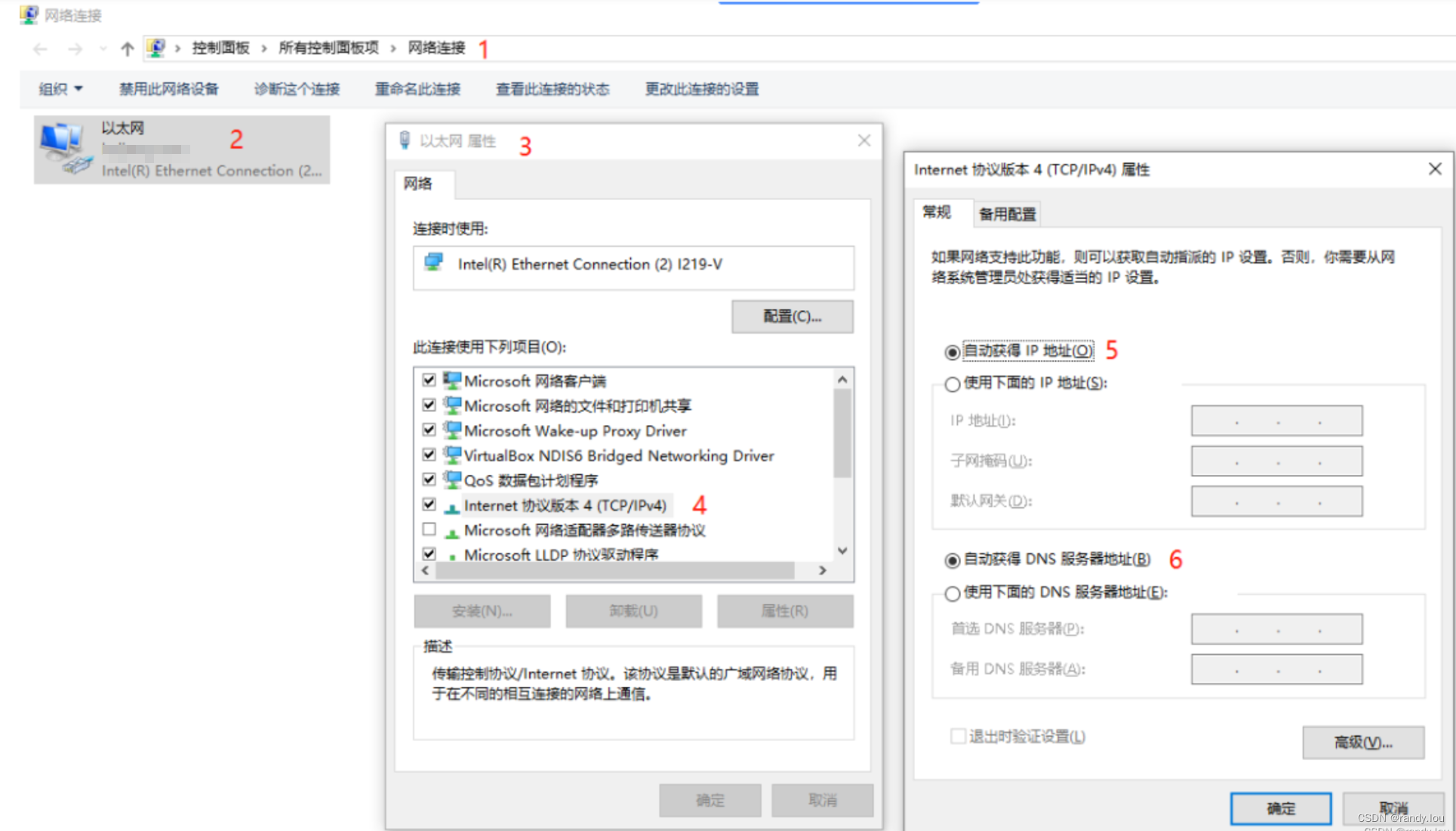The height and width of the screenshot is (831, 1456).
Task: Click the 子网掩码 input field
Action: [x=1277, y=460]
